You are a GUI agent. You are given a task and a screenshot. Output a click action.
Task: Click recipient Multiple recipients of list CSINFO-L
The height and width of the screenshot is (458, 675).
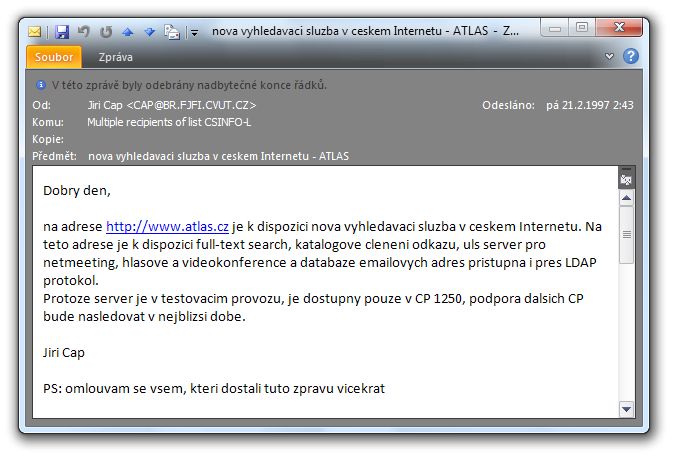coord(169,122)
